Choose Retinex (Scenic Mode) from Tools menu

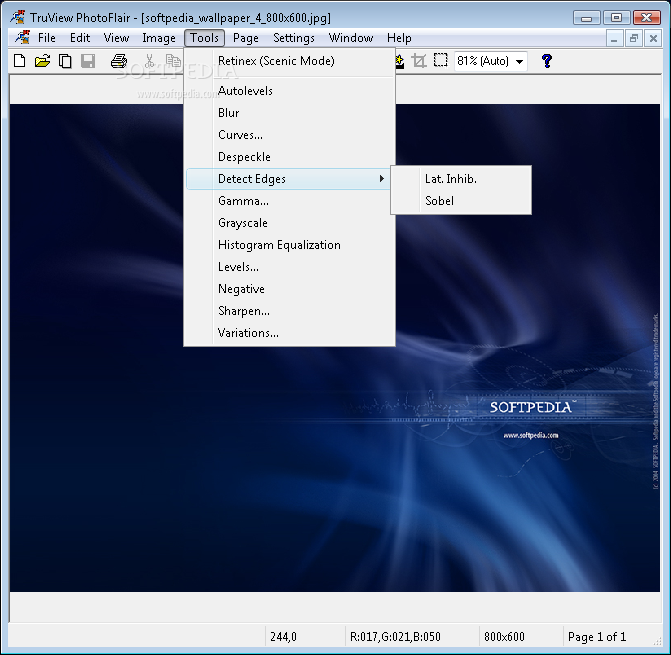(290, 61)
